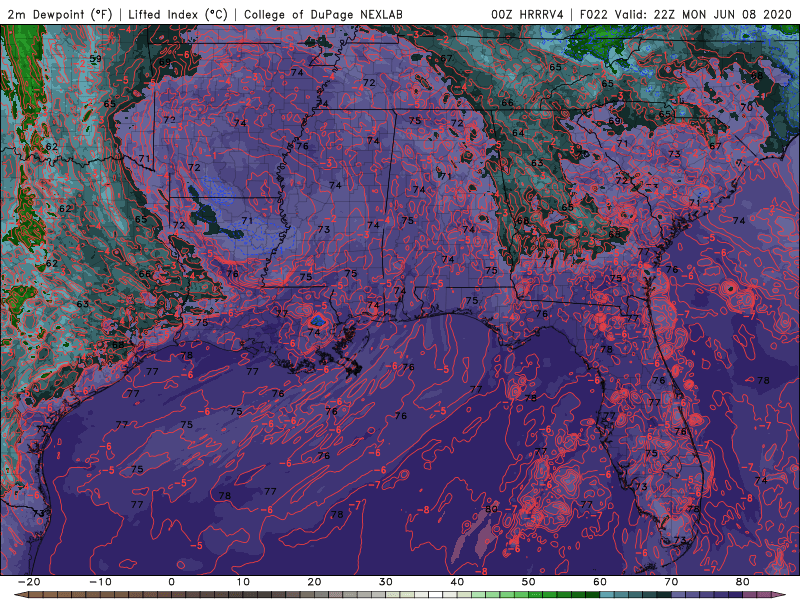The width and height of the screenshot is (800, 600).
Task: Click the '-10' color bar label
Action: 99,582
